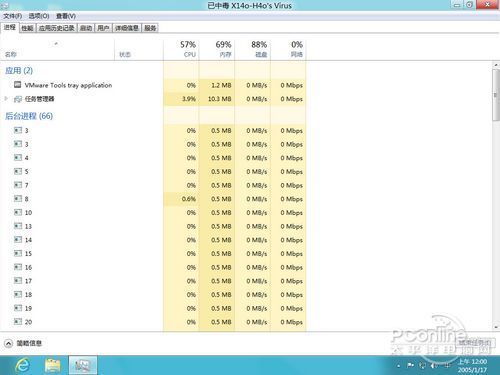Click the scrollbar down arrow
Image resolution: width=500 pixels, height=375 pixels.
(x=496, y=328)
